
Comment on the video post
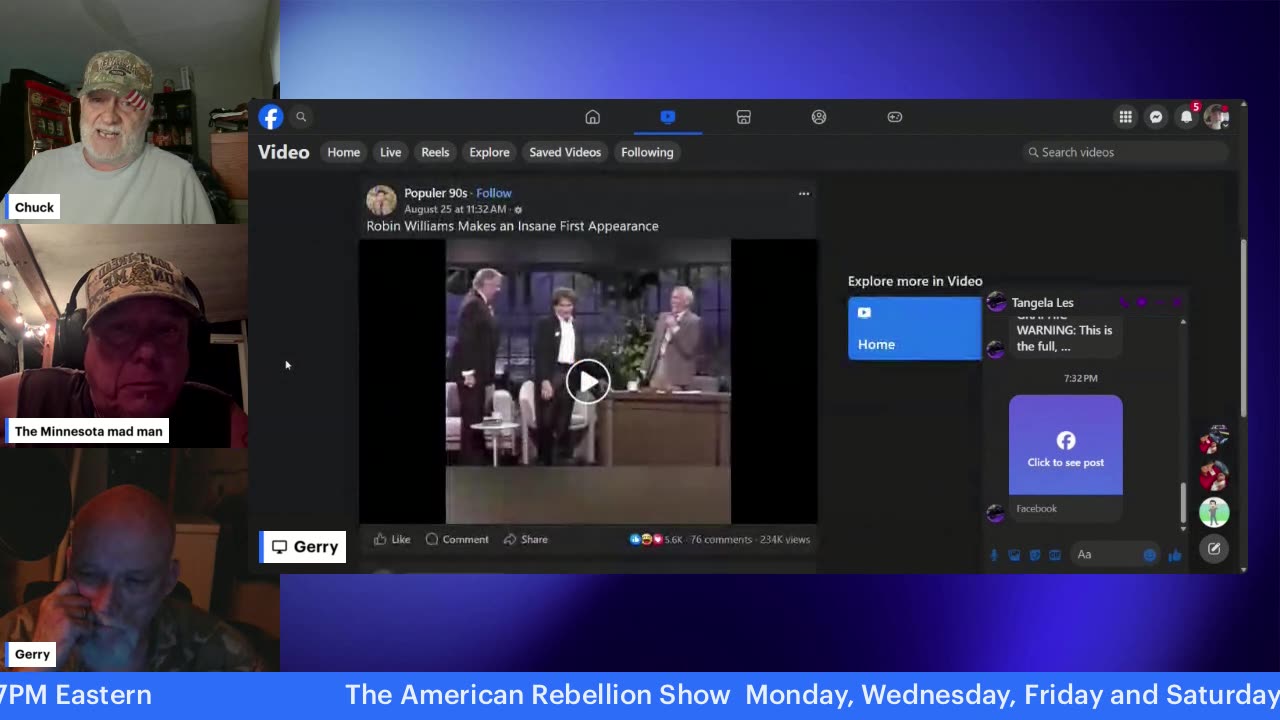point(457,539)
